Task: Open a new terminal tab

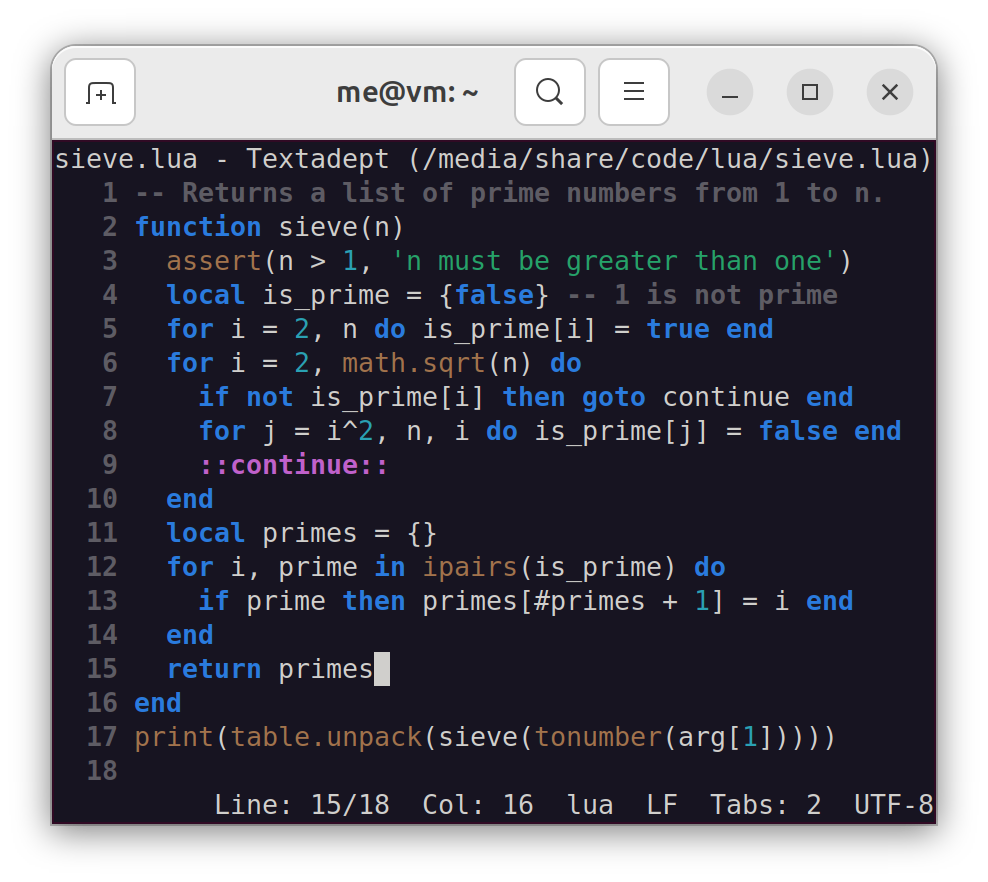Action: pyautogui.click(x=100, y=93)
